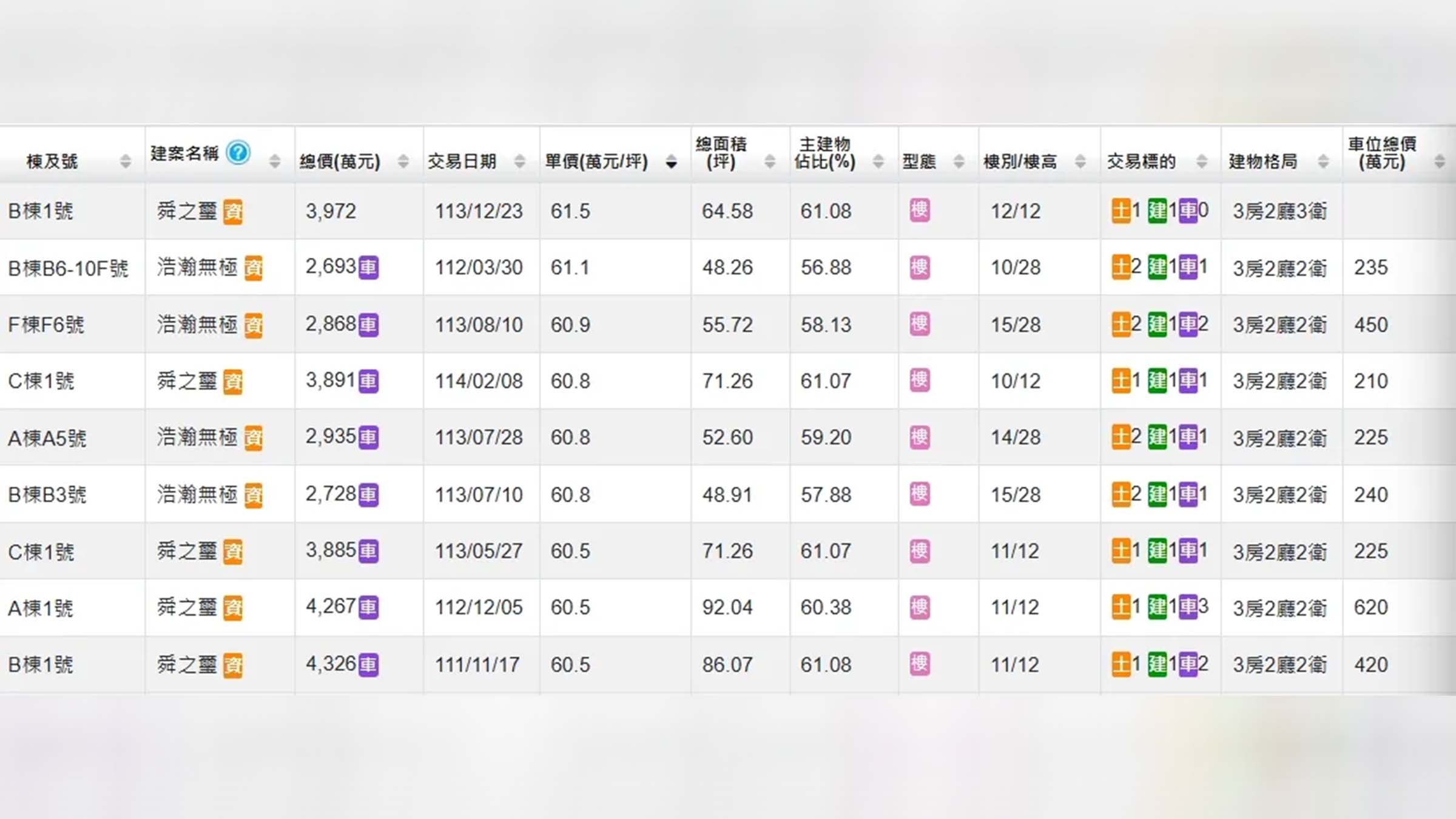
Task: Select layout 3房2廳3衛 cell
Action: pyautogui.click(x=1280, y=211)
